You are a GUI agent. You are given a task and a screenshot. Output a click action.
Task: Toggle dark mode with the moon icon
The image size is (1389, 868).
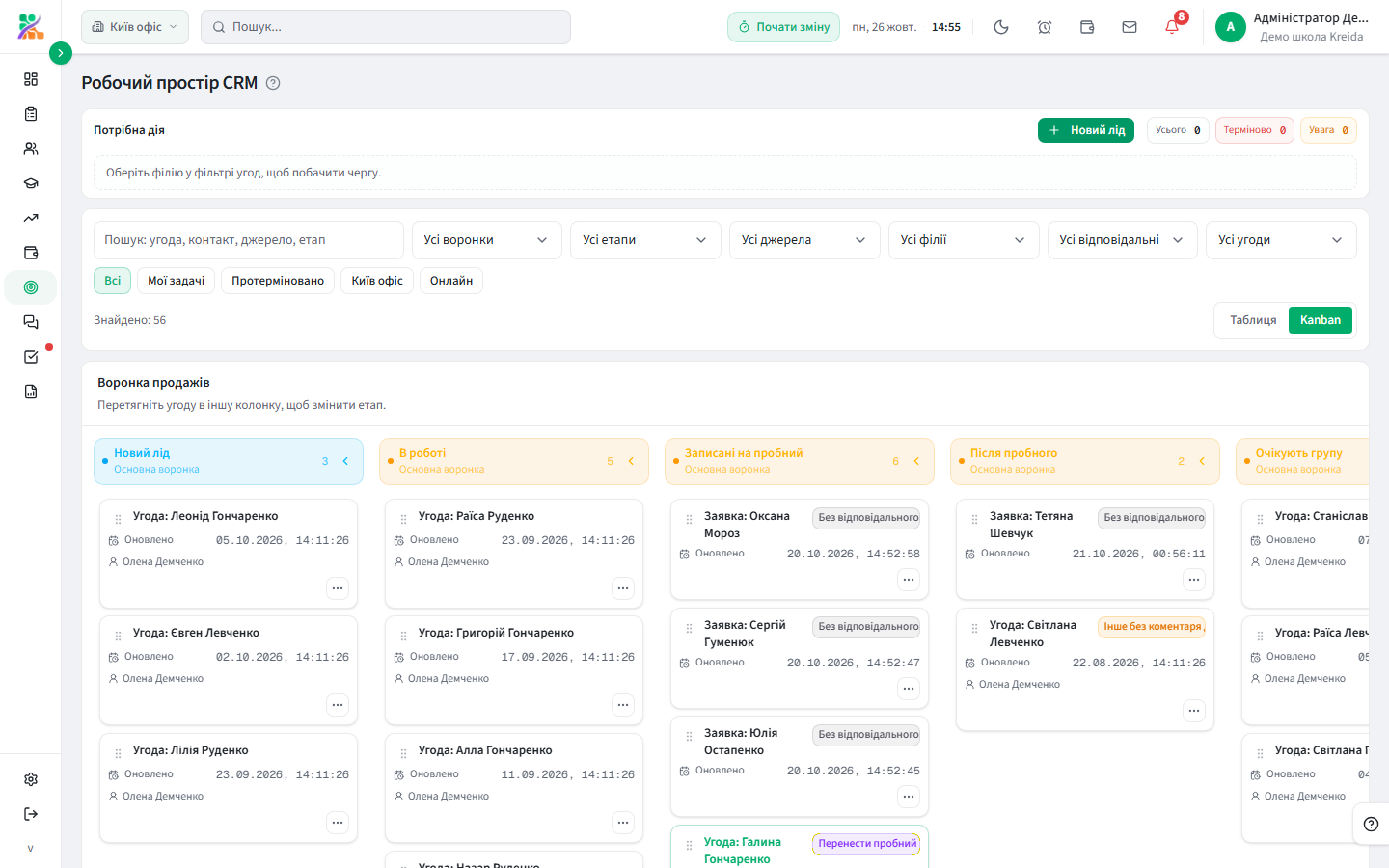(x=1001, y=27)
